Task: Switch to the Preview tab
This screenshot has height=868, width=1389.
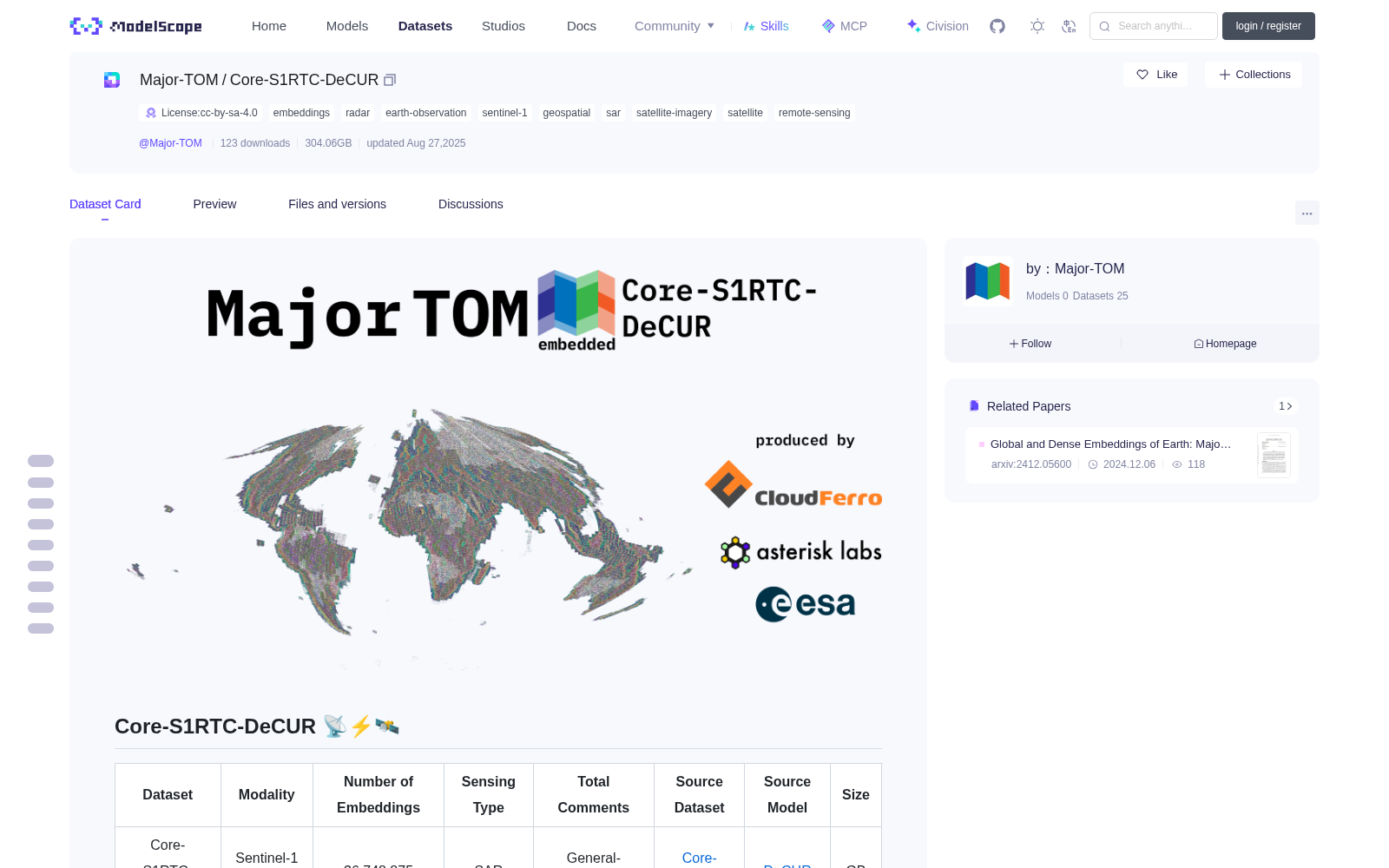Action: (214, 204)
